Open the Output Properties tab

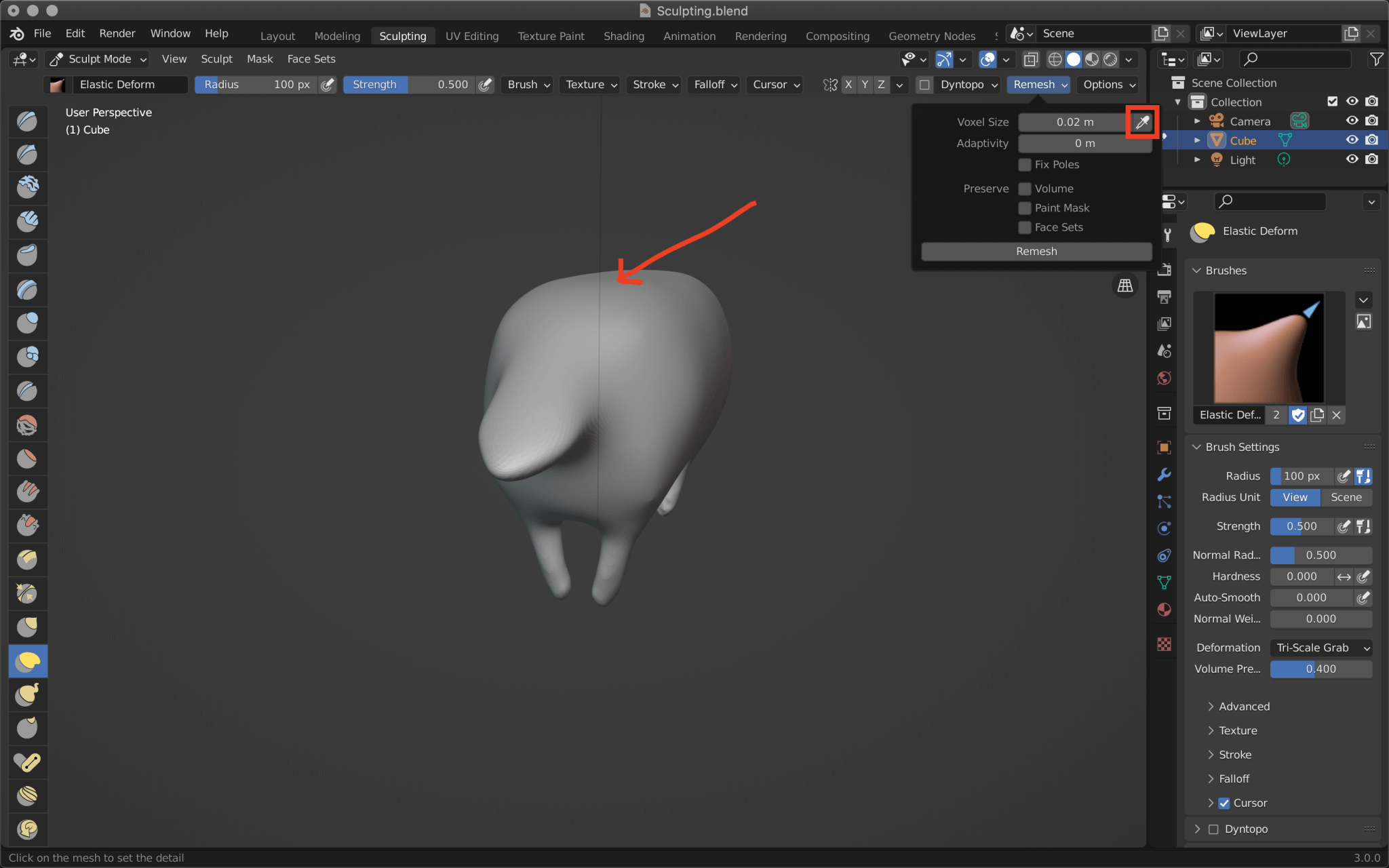point(1165,297)
